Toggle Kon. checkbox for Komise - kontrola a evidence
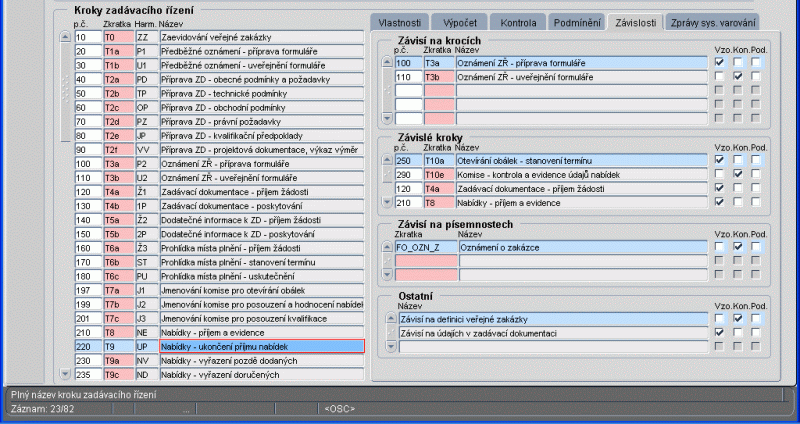The width and height of the screenshot is (800, 424). [738, 174]
